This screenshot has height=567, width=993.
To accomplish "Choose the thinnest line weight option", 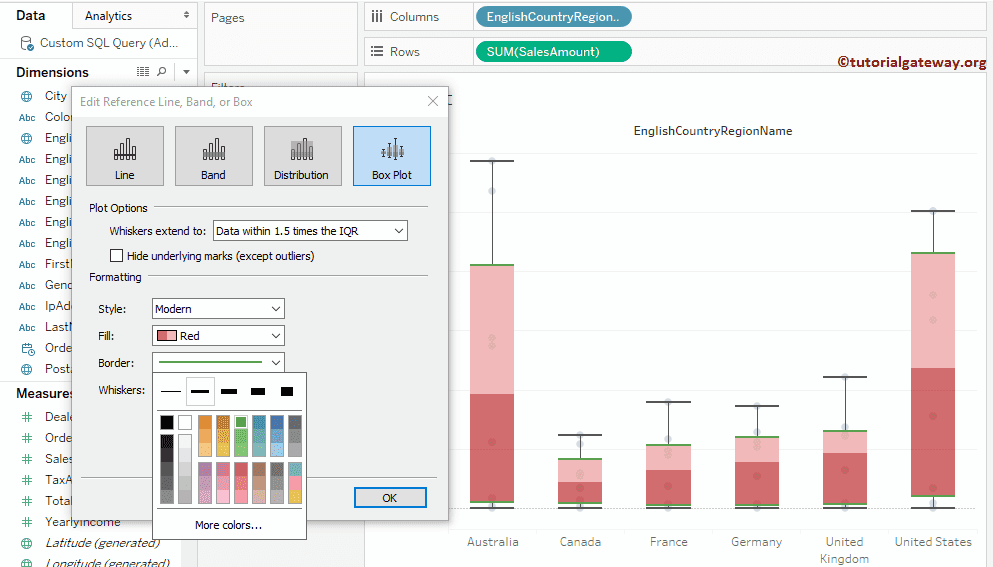I will point(171,392).
